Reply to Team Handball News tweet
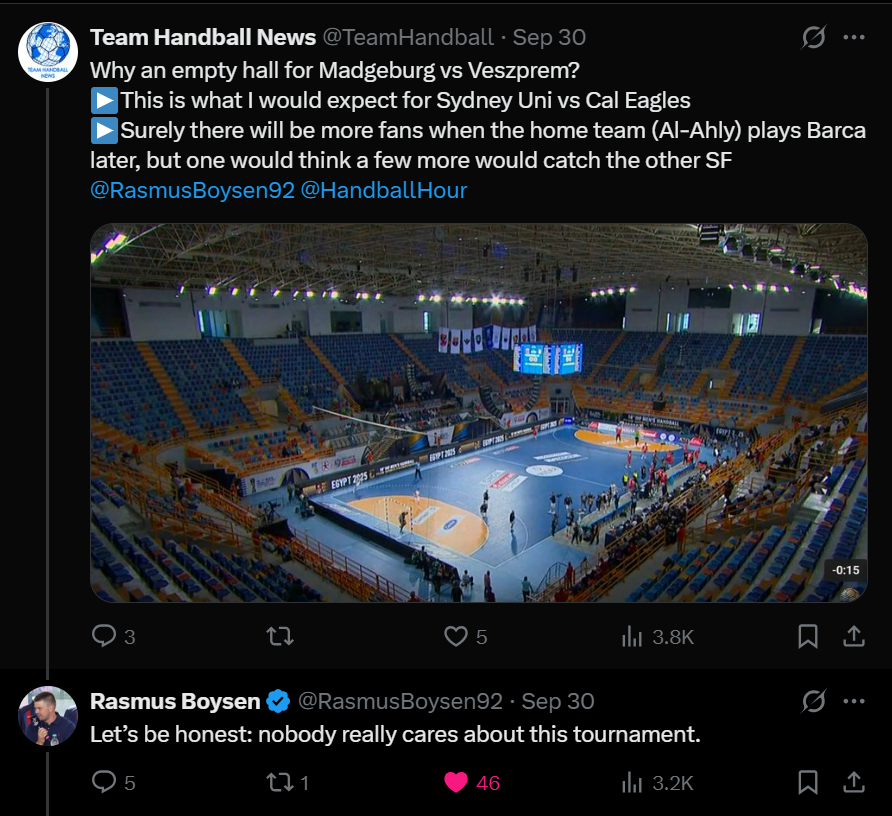892x816 pixels. [x=104, y=636]
